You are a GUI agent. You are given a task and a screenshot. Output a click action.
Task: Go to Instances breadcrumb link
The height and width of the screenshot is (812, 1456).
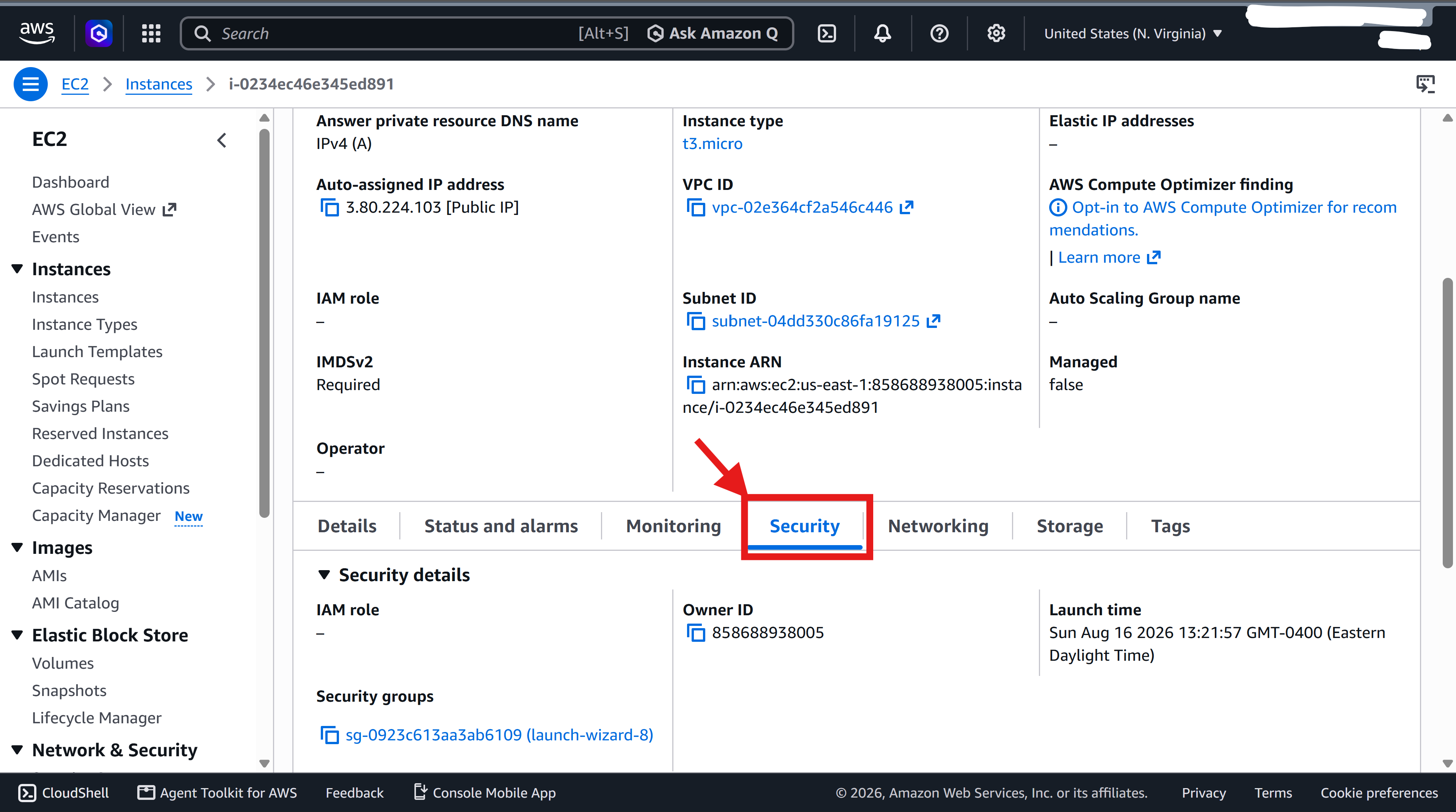pyautogui.click(x=158, y=84)
